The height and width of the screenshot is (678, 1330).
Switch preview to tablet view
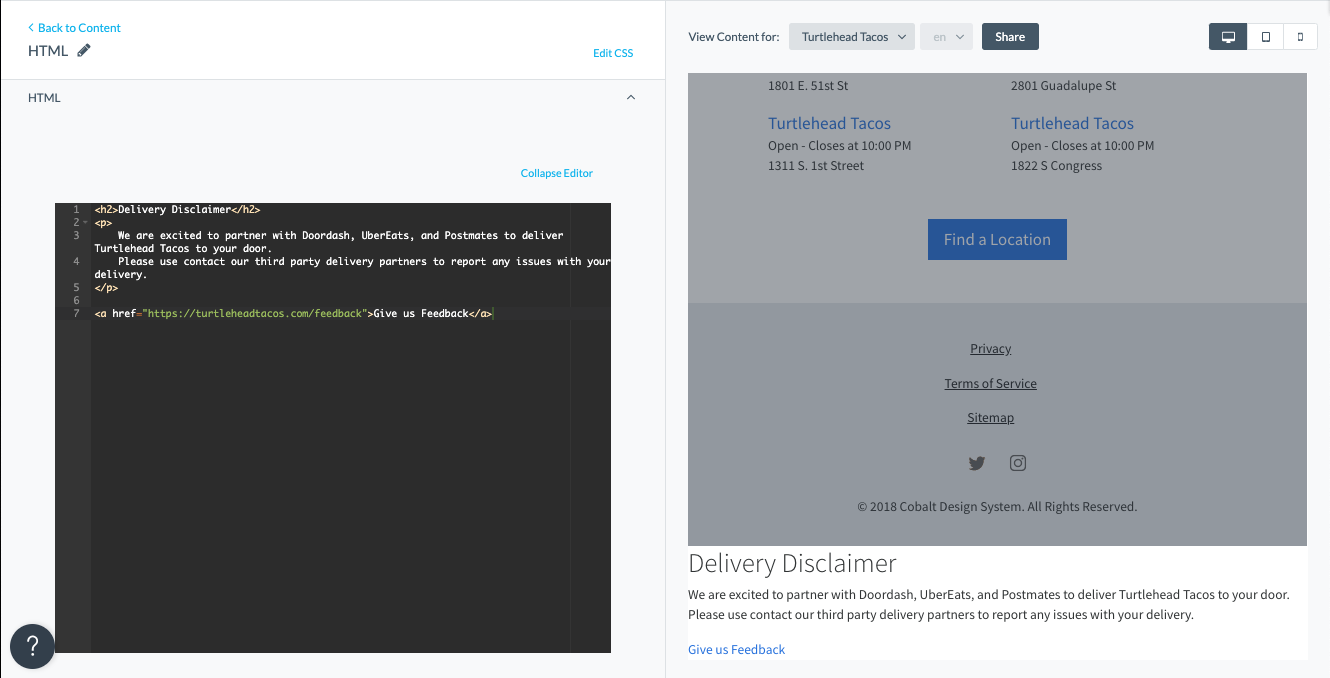click(1266, 37)
